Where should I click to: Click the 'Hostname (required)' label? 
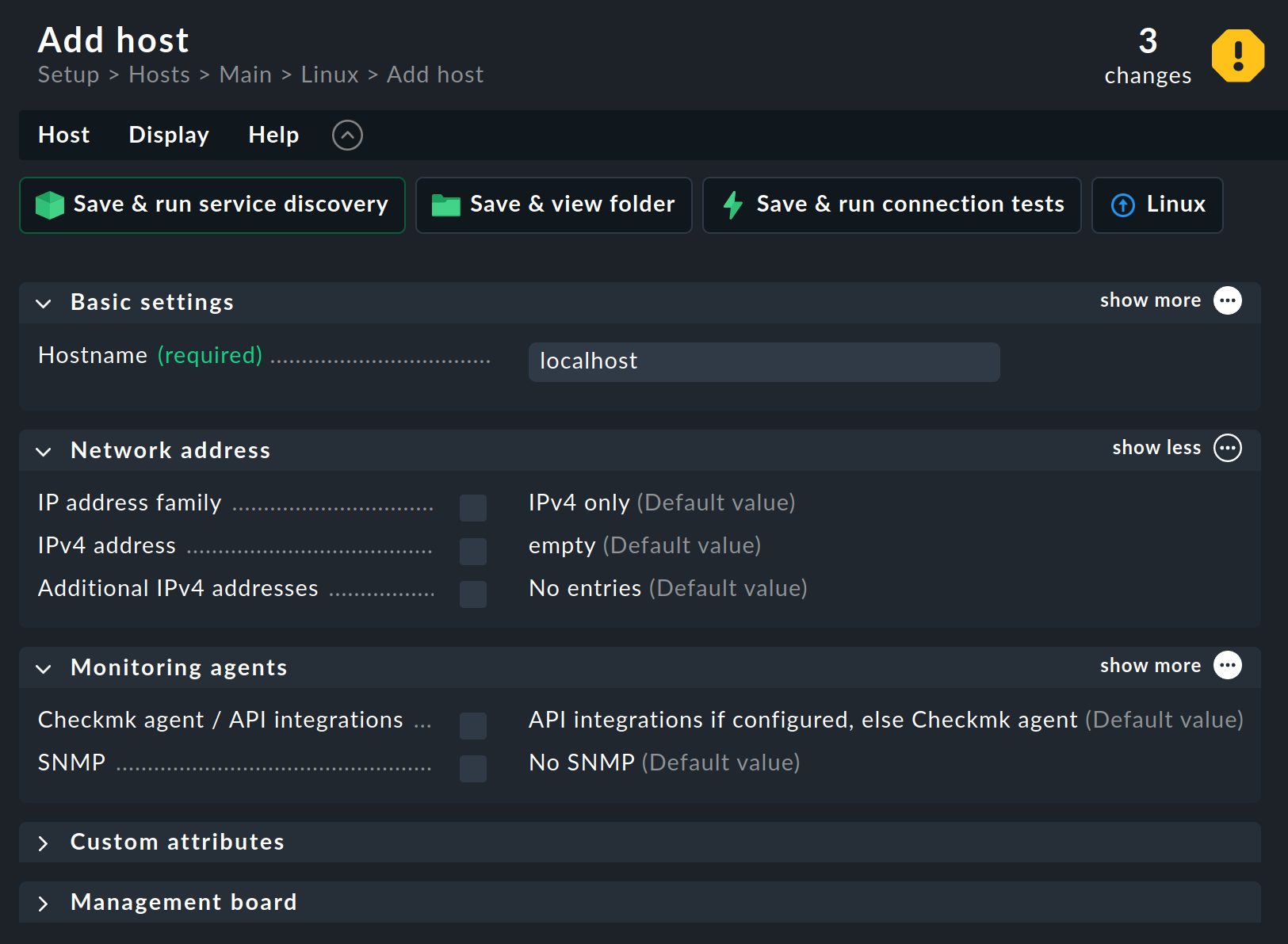click(151, 355)
